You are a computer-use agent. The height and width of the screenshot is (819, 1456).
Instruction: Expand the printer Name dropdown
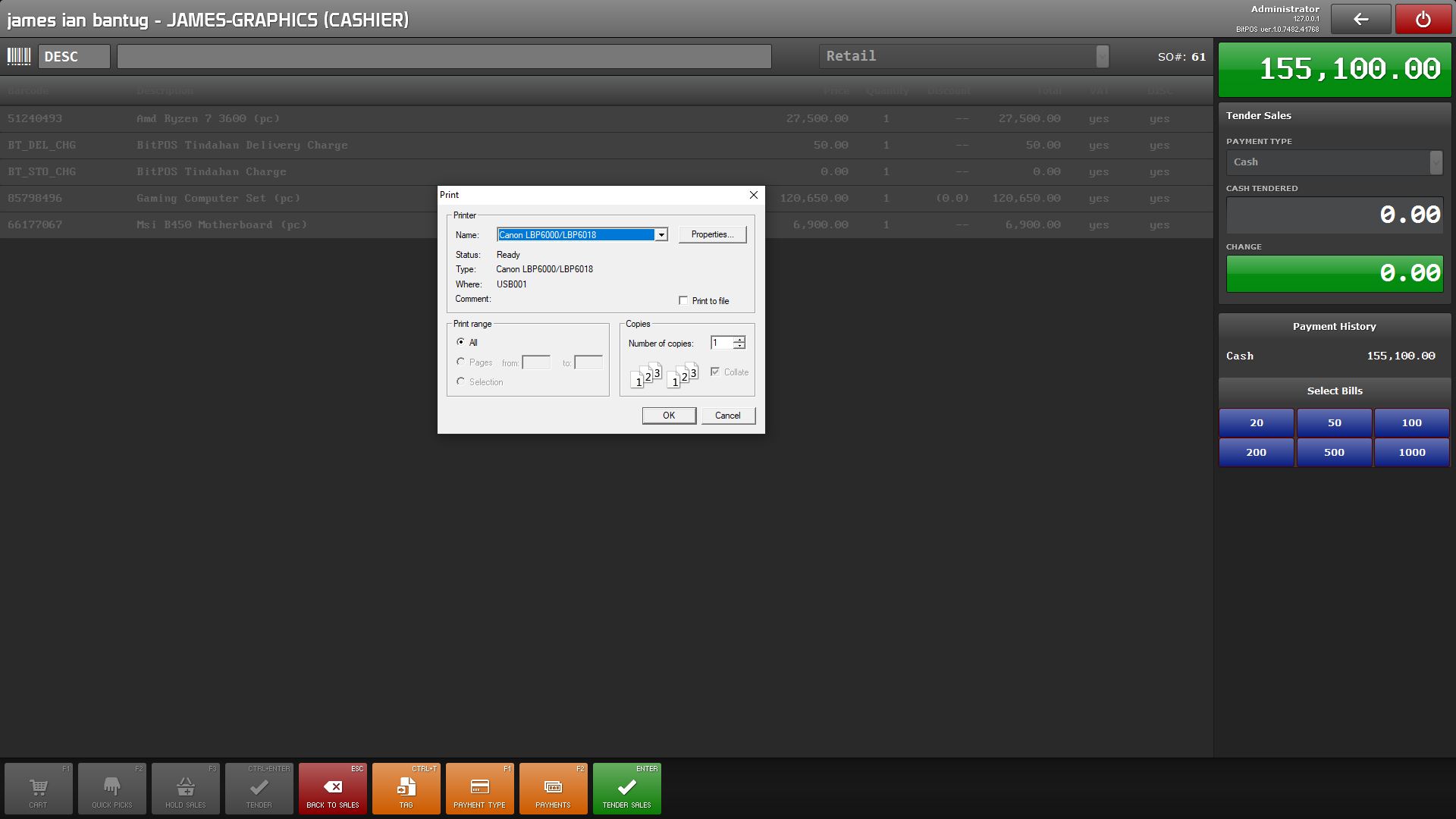[x=661, y=235]
